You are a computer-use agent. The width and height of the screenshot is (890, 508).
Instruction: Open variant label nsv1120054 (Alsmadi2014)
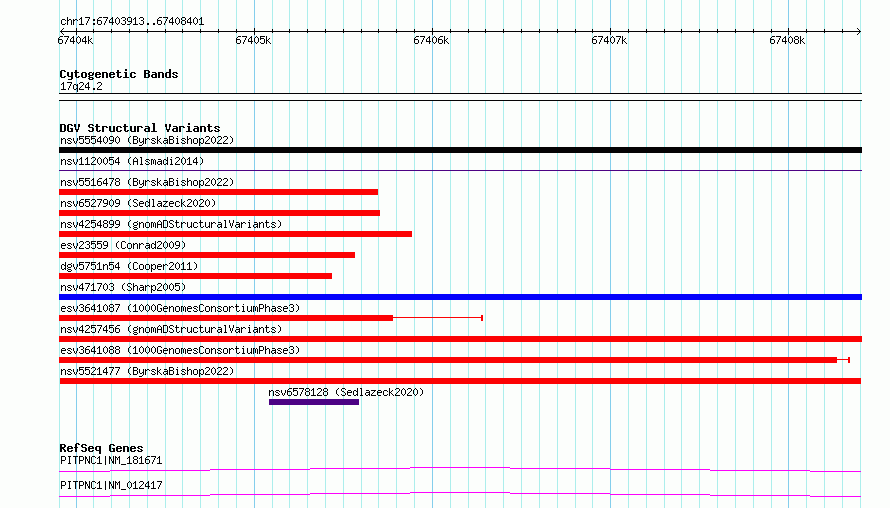point(132,161)
